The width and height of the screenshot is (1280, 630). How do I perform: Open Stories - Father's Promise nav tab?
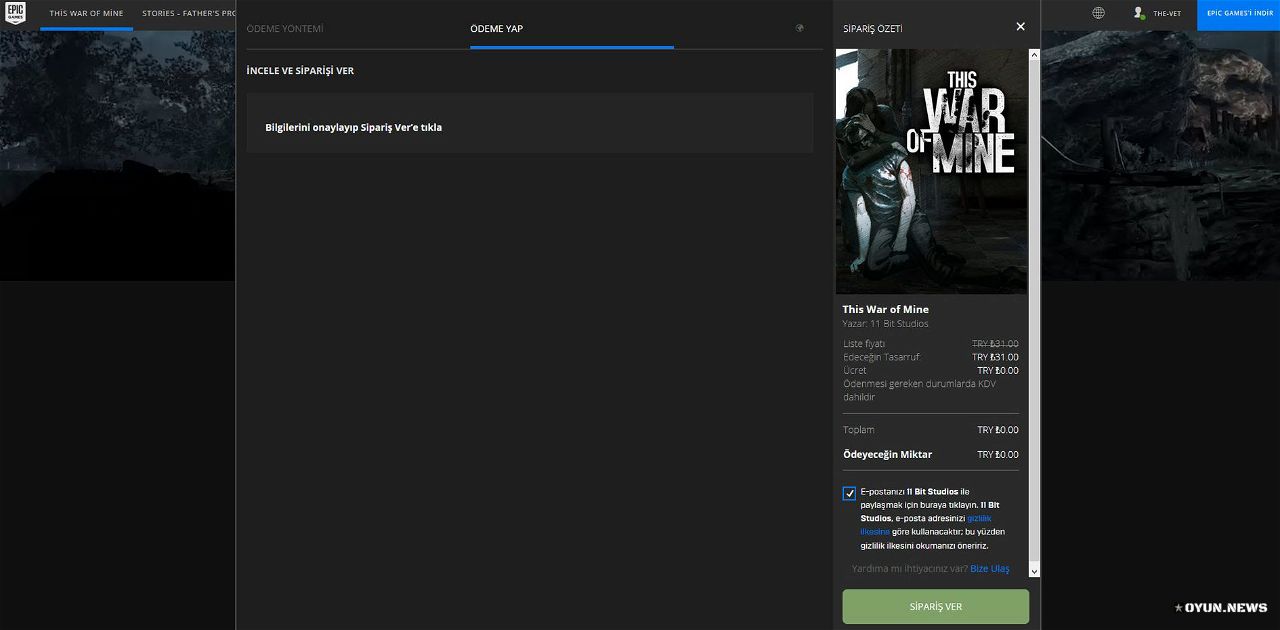(189, 14)
